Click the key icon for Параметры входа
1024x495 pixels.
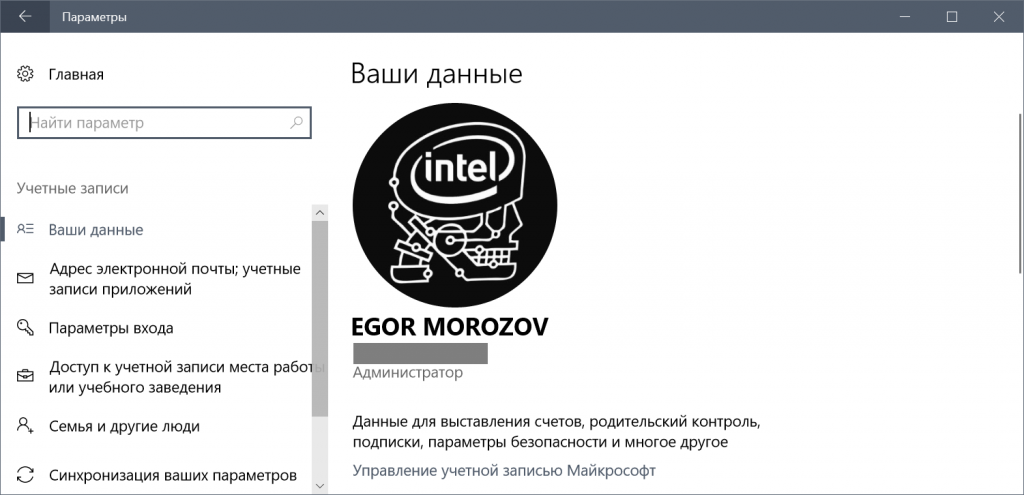tap(26, 327)
